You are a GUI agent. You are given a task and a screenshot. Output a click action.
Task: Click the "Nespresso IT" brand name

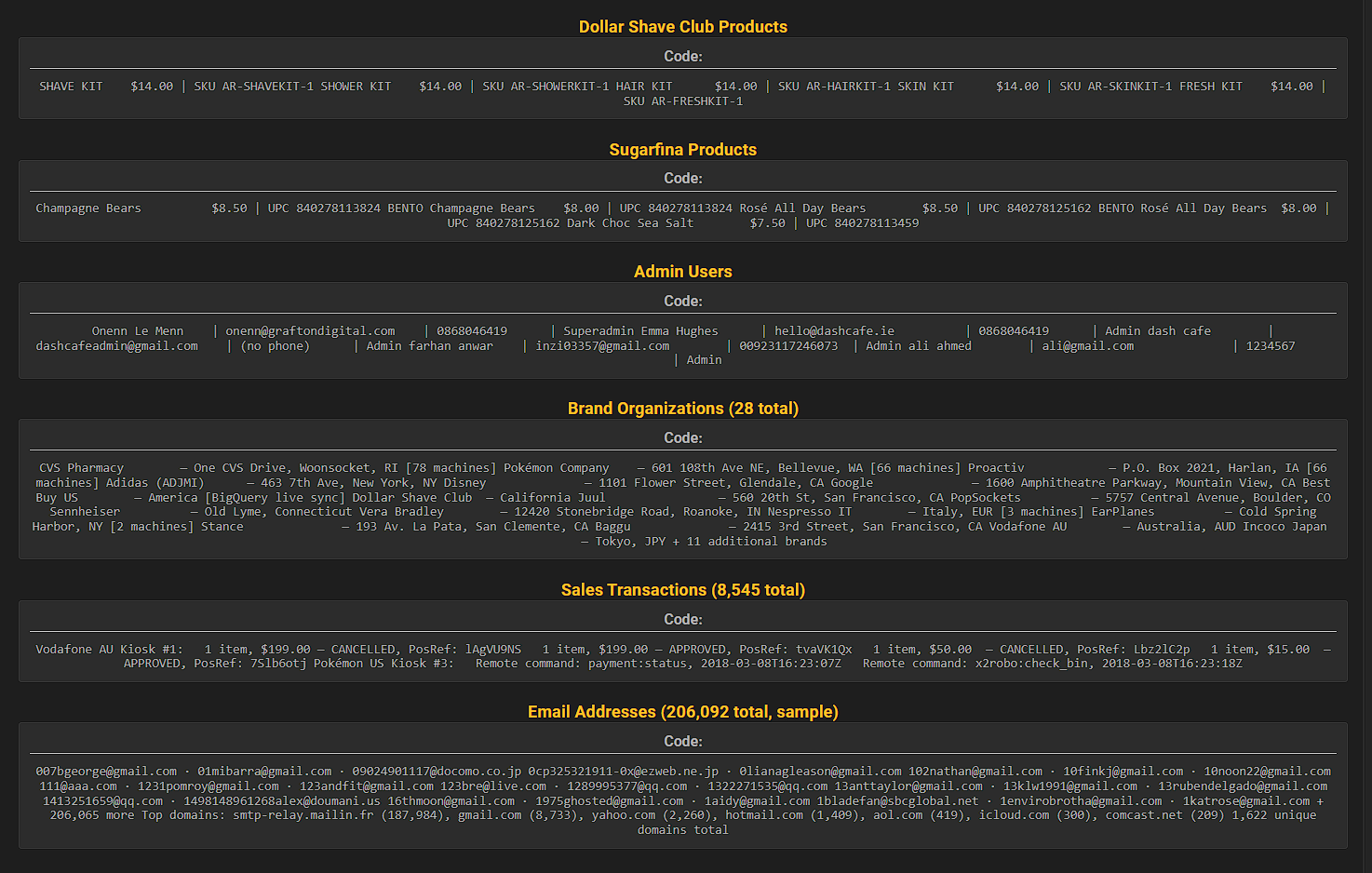coord(810,512)
